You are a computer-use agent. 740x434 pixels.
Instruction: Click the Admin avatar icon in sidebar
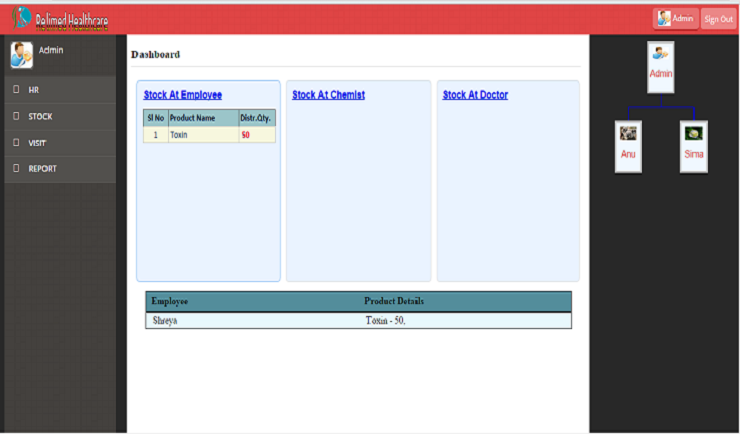tap(21, 54)
